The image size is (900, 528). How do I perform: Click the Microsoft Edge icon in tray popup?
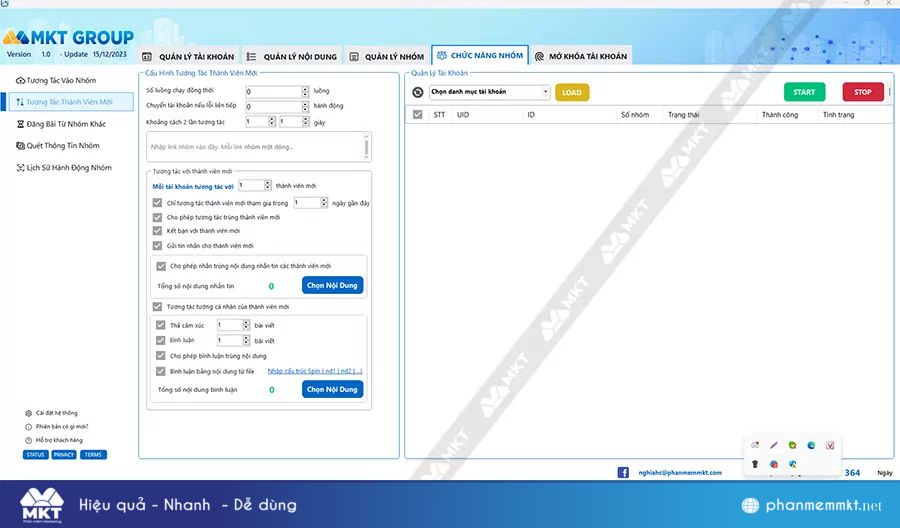click(x=811, y=445)
